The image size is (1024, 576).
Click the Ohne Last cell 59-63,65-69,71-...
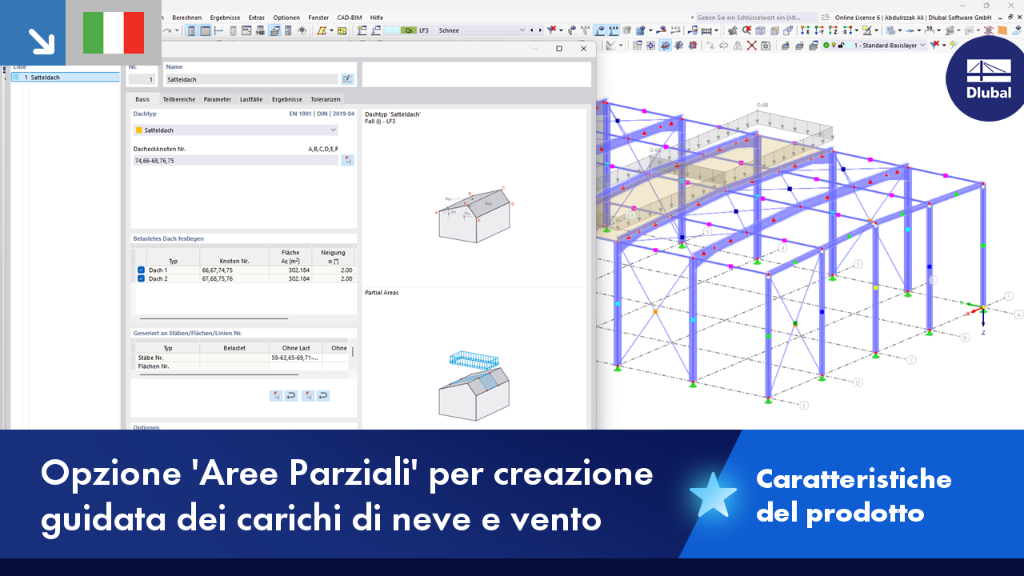point(296,357)
